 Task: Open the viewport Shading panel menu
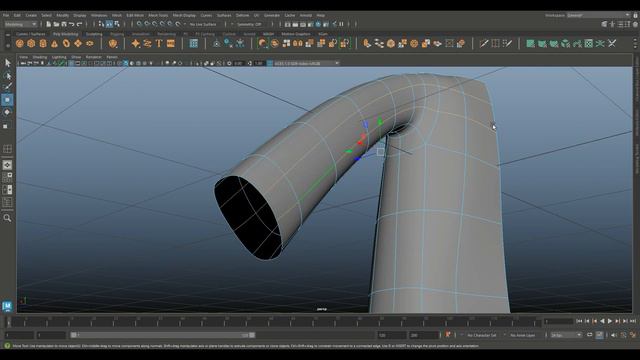click(40, 57)
